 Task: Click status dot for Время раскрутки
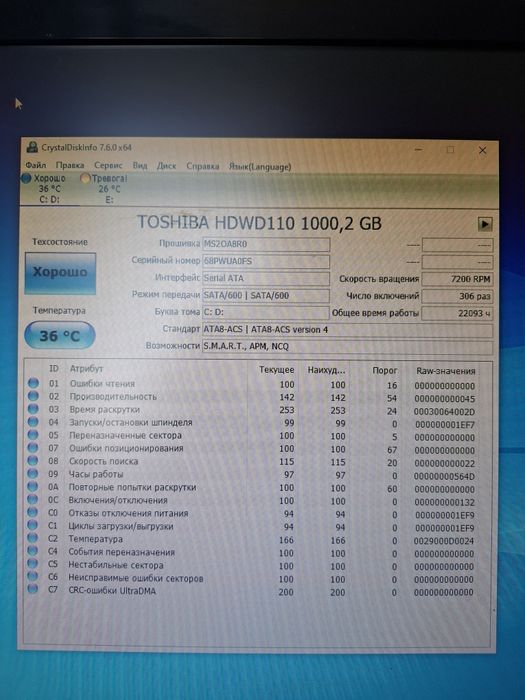click(x=33, y=409)
